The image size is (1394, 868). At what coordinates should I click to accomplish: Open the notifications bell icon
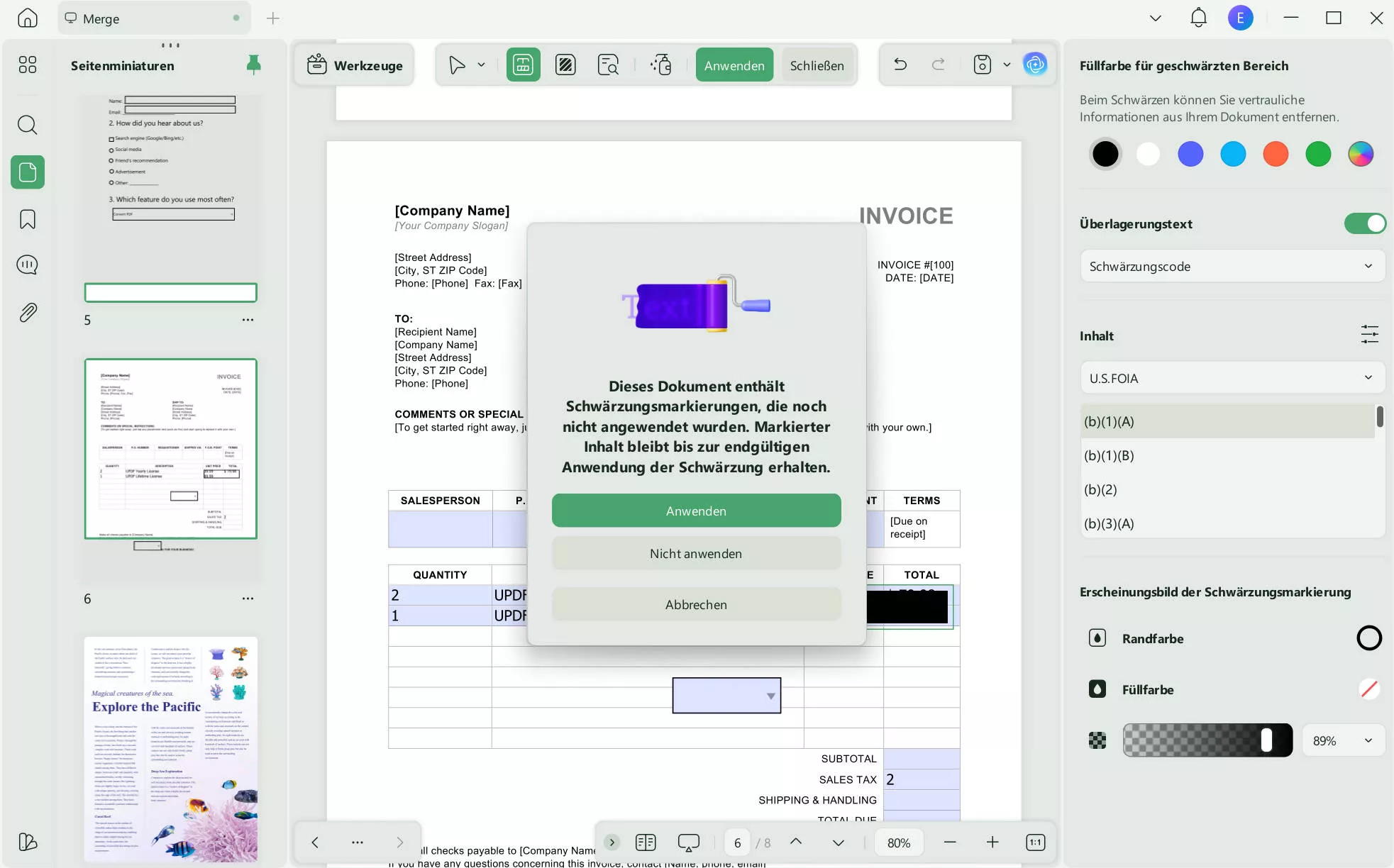(x=1198, y=18)
